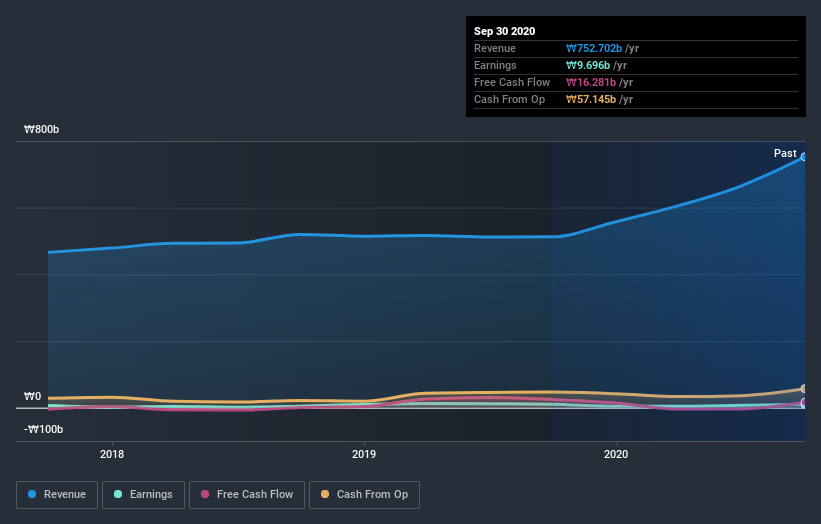Screen dimensions: 821x524
Task: Click the Earnings row label in tooltip
Action: [495, 65]
